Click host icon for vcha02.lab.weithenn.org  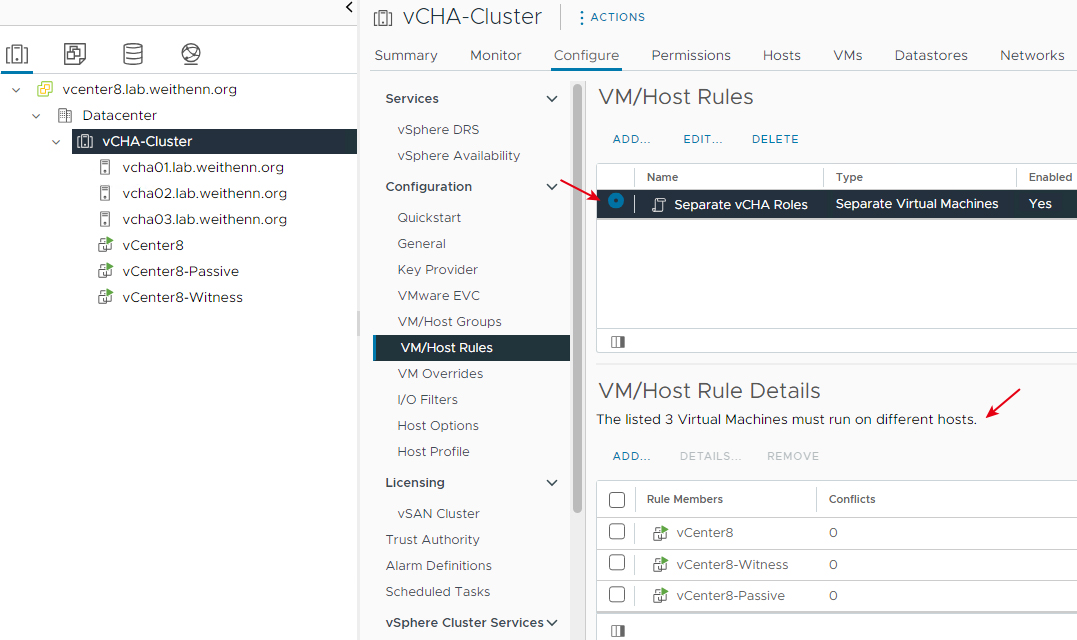(105, 193)
